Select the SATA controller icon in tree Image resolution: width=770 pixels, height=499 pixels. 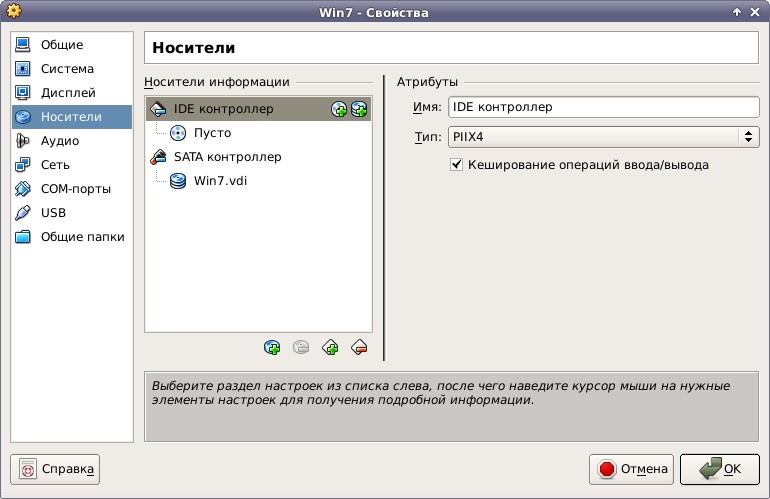point(158,157)
